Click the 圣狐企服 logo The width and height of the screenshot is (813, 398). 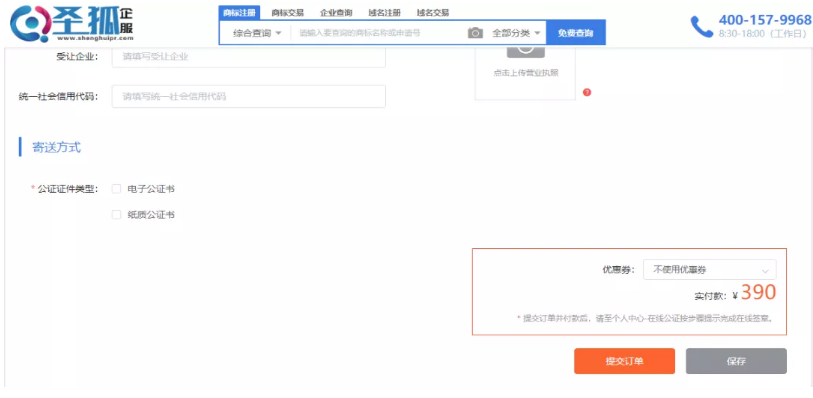click(x=72, y=24)
